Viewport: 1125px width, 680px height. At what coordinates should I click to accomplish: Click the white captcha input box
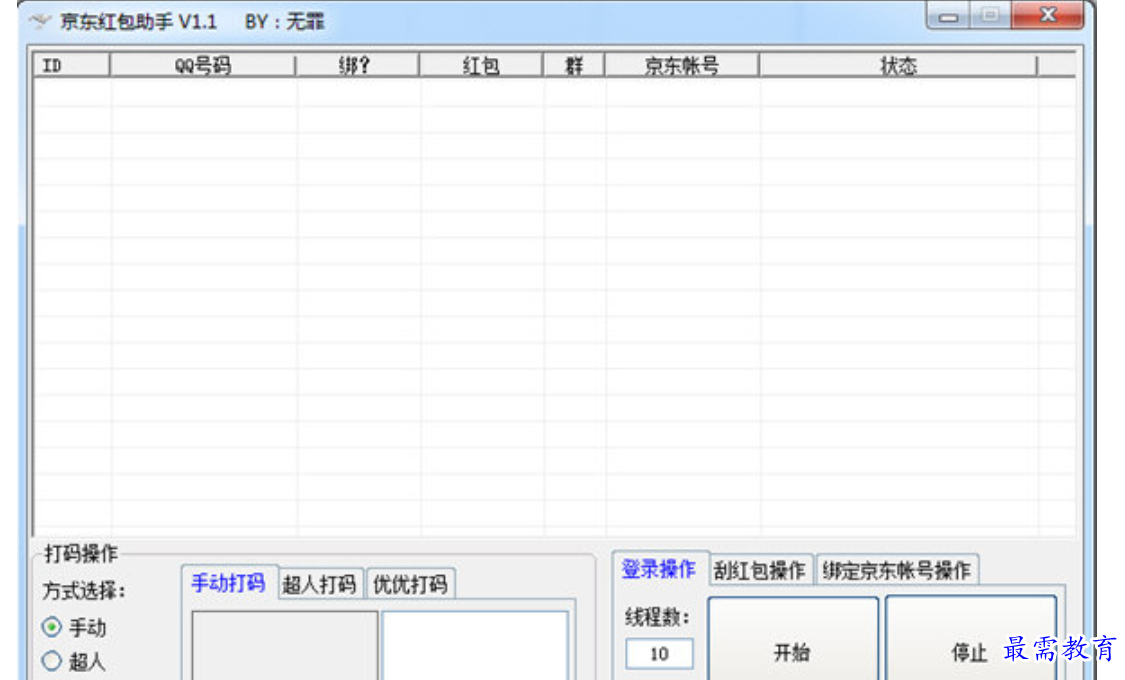[x=475, y=645]
